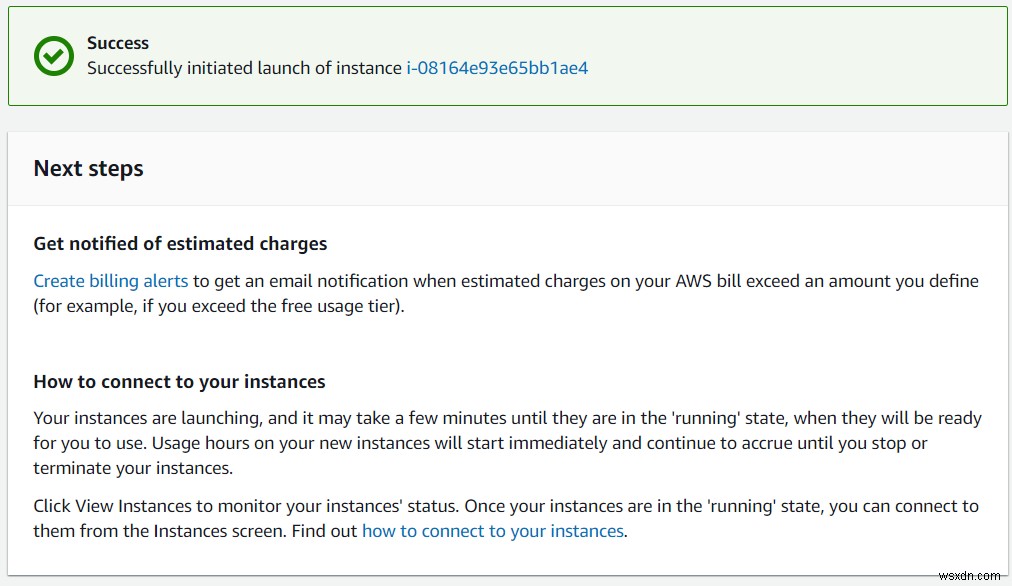Click Create billing alerts link
This screenshot has height=586, width=1012.
click(x=110, y=281)
